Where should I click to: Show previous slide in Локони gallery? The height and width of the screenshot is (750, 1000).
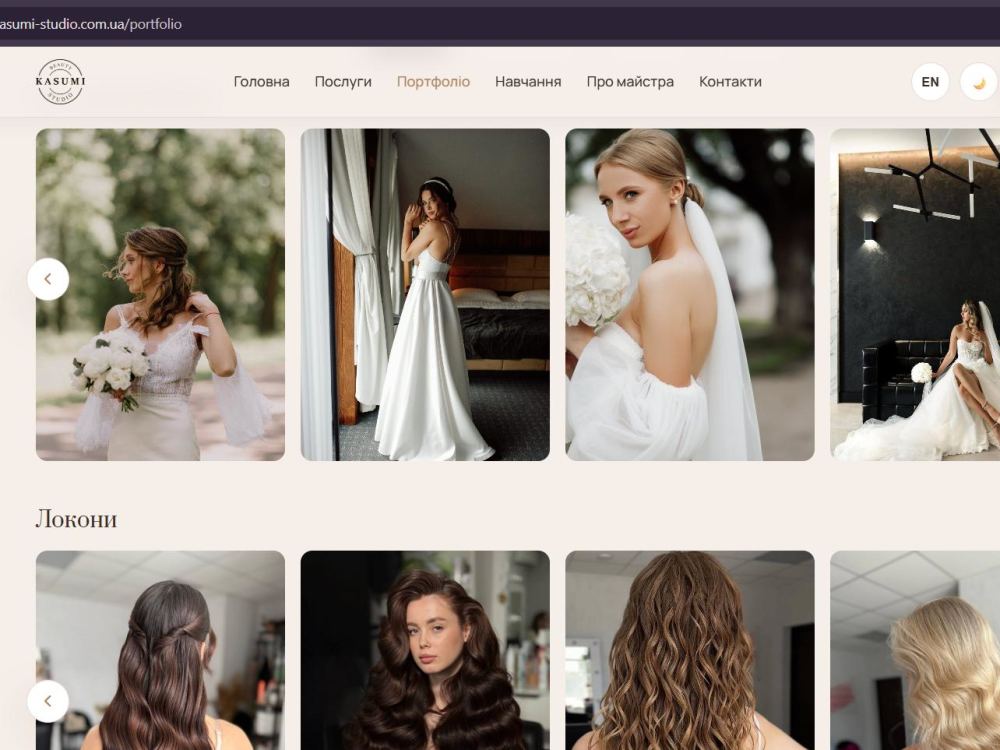point(48,701)
